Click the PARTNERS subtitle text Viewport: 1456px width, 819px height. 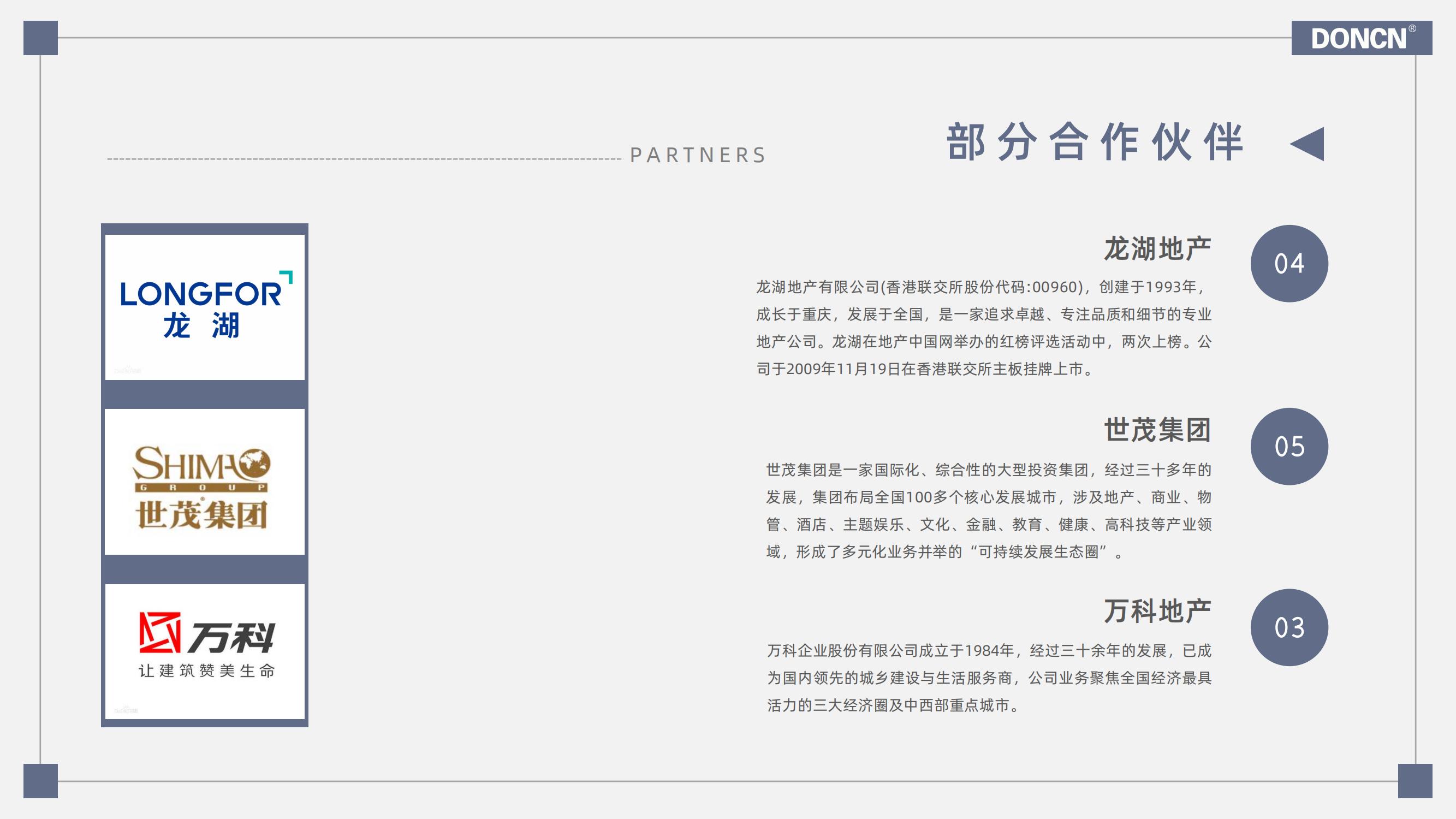click(x=698, y=155)
